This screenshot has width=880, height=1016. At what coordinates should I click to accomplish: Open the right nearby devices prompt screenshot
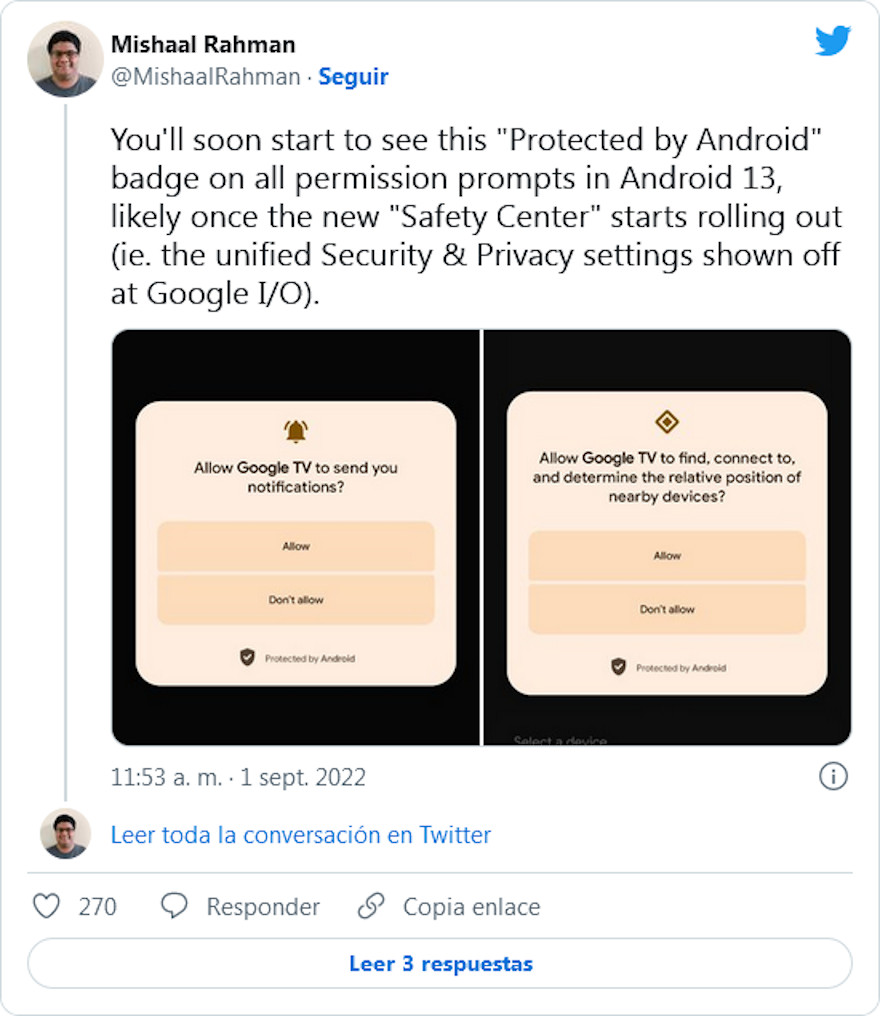click(x=667, y=537)
